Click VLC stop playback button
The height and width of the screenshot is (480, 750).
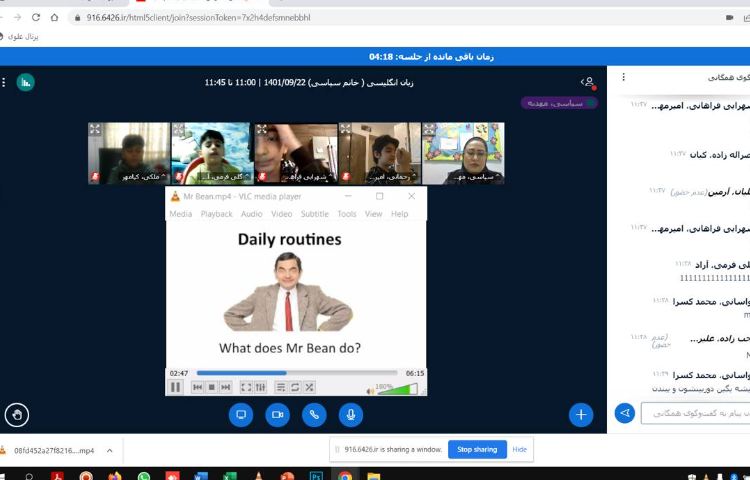pyautogui.click(x=212, y=387)
